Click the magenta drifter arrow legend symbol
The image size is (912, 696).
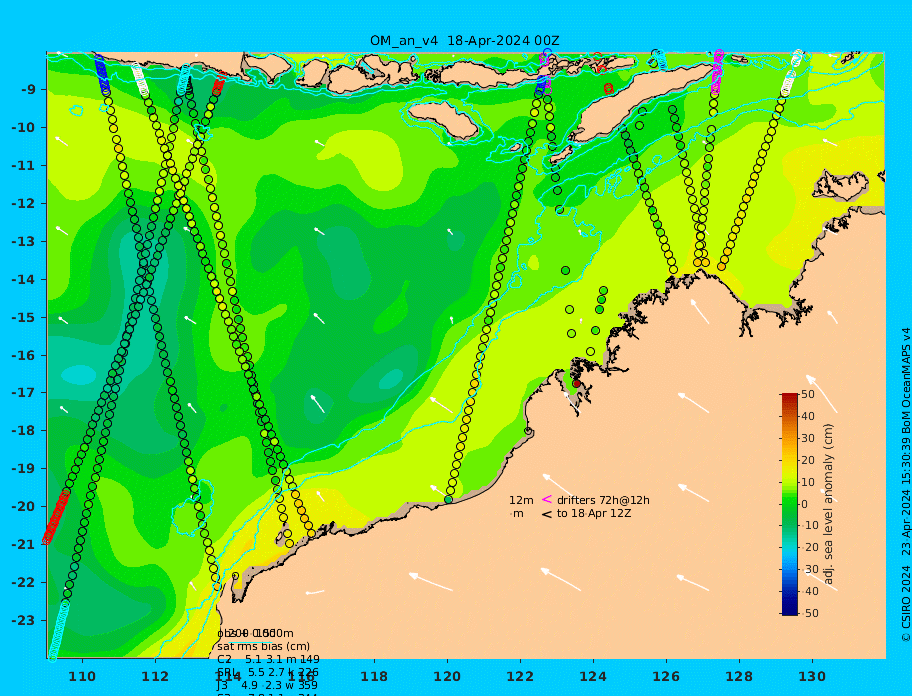coord(547,499)
